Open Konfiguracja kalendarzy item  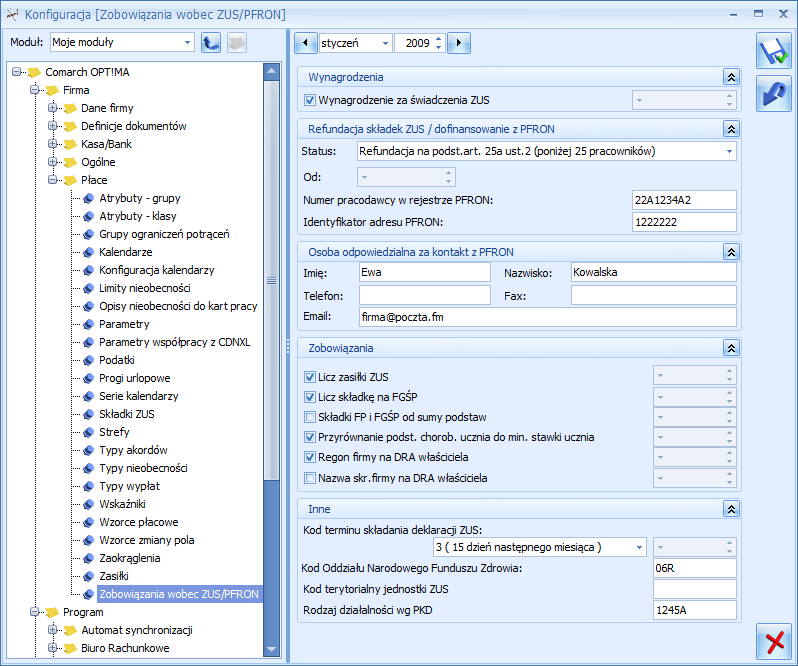(156, 270)
